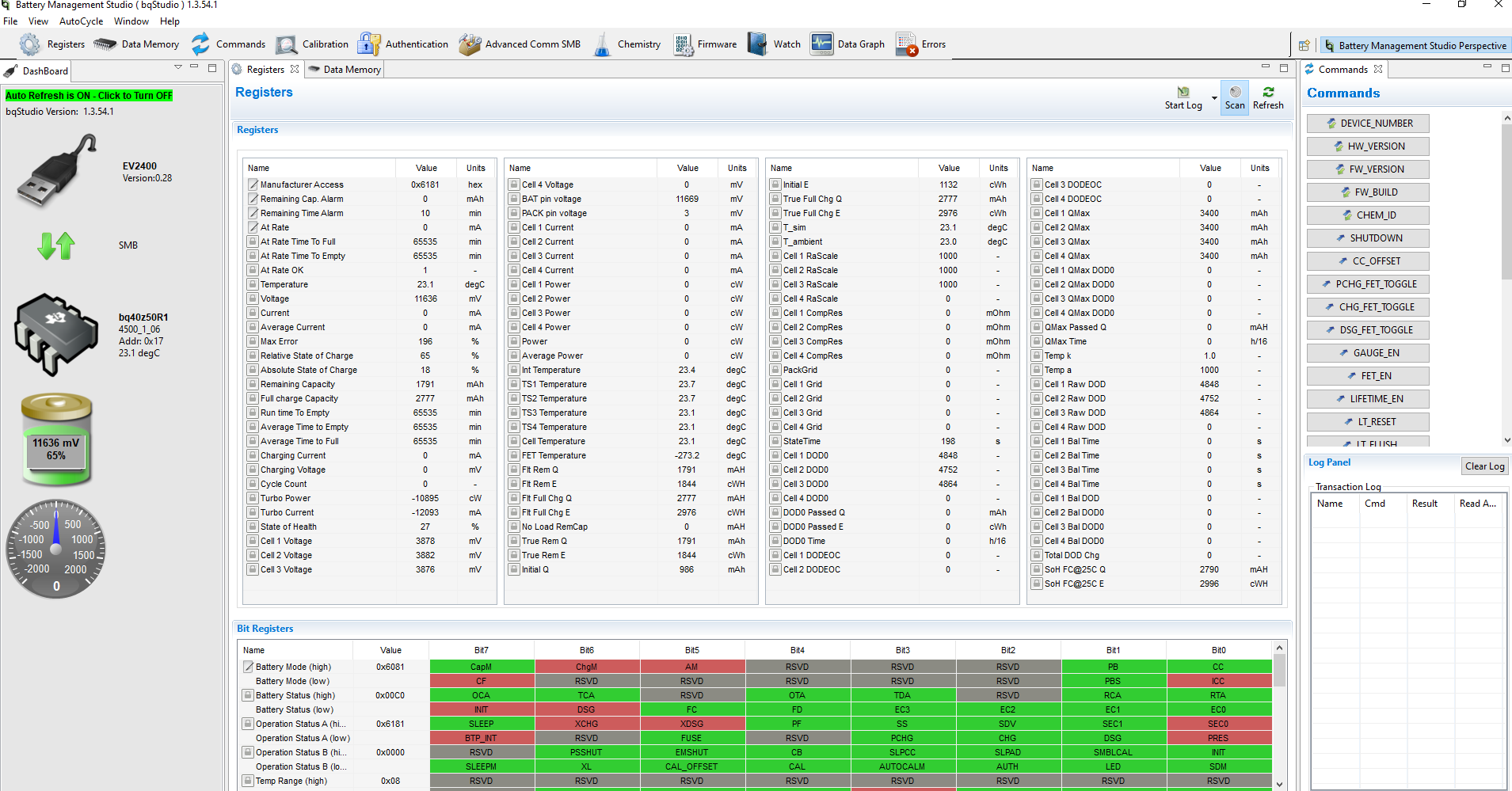Select the DashBoard tab

(36, 70)
